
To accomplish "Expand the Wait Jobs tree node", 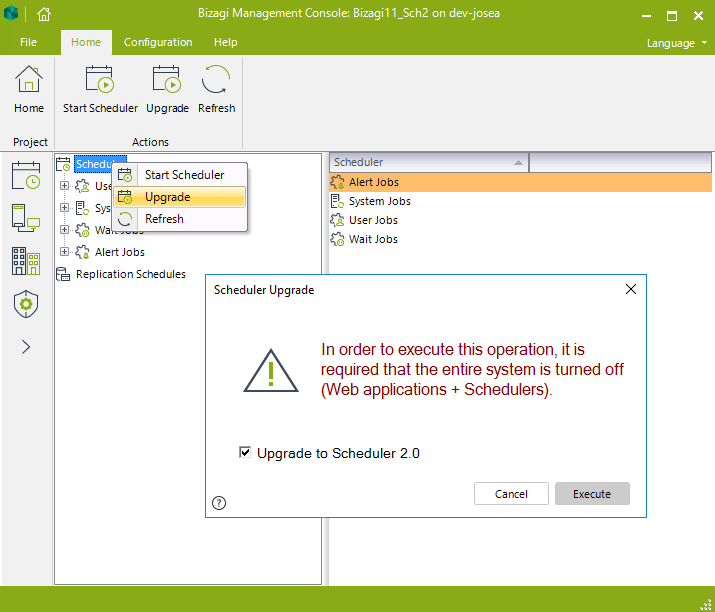I will point(64,229).
